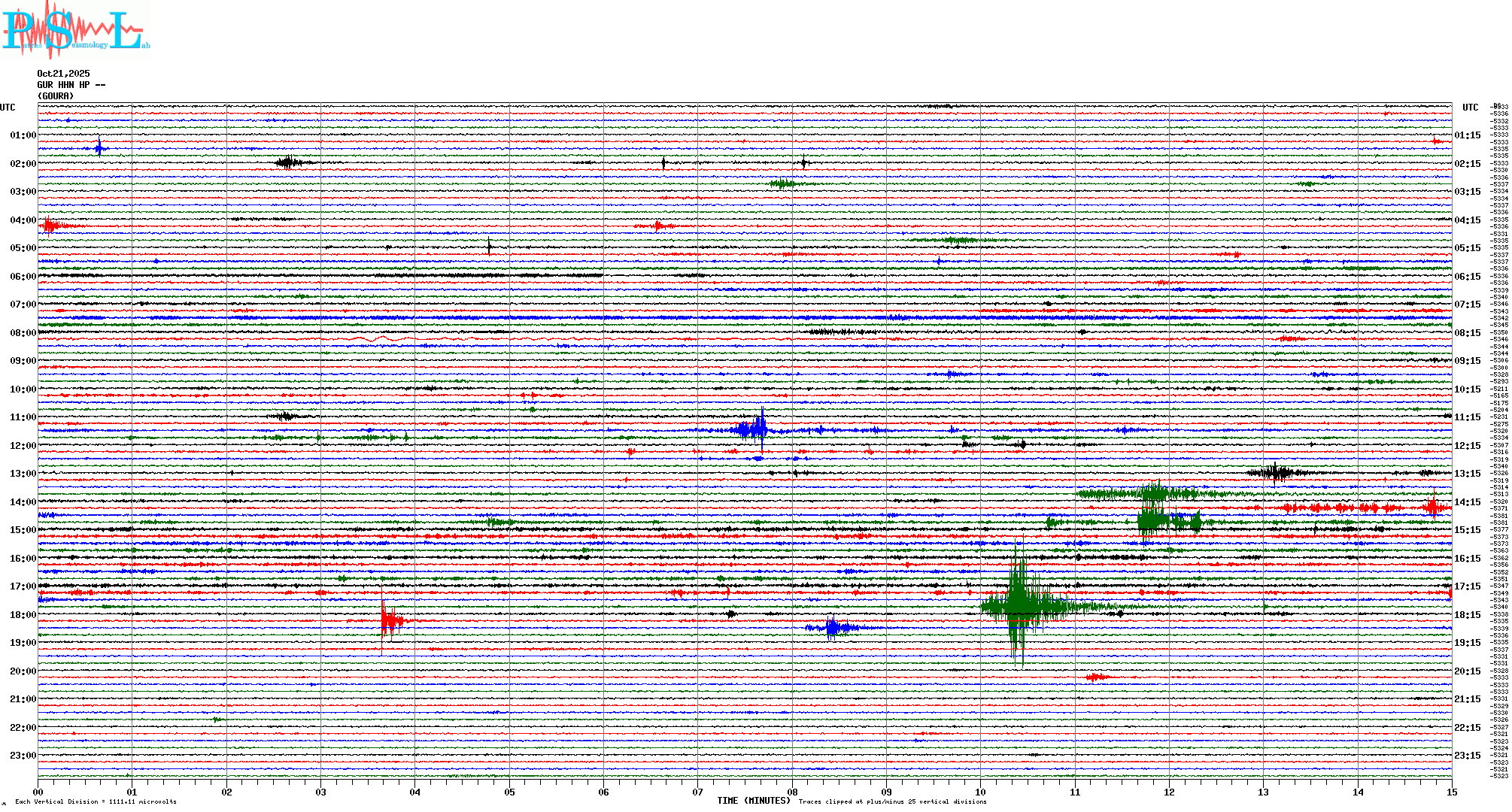This screenshot has height=812, width=1512.
Task: Select the GUR HHN HP station text
Action: coord(71,85)
